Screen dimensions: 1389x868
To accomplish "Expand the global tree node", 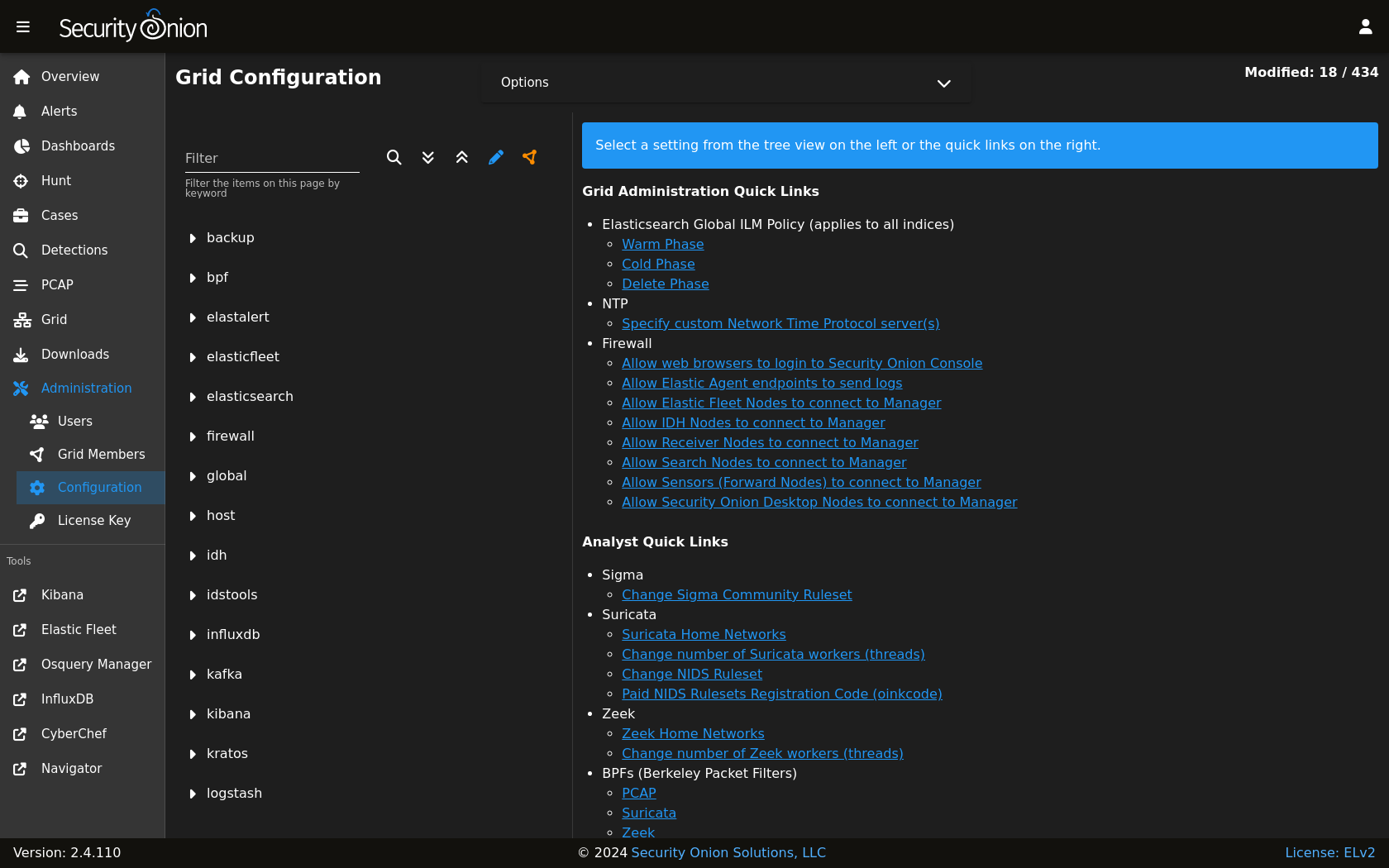I will pyautogui.click(x=193, y=476).
